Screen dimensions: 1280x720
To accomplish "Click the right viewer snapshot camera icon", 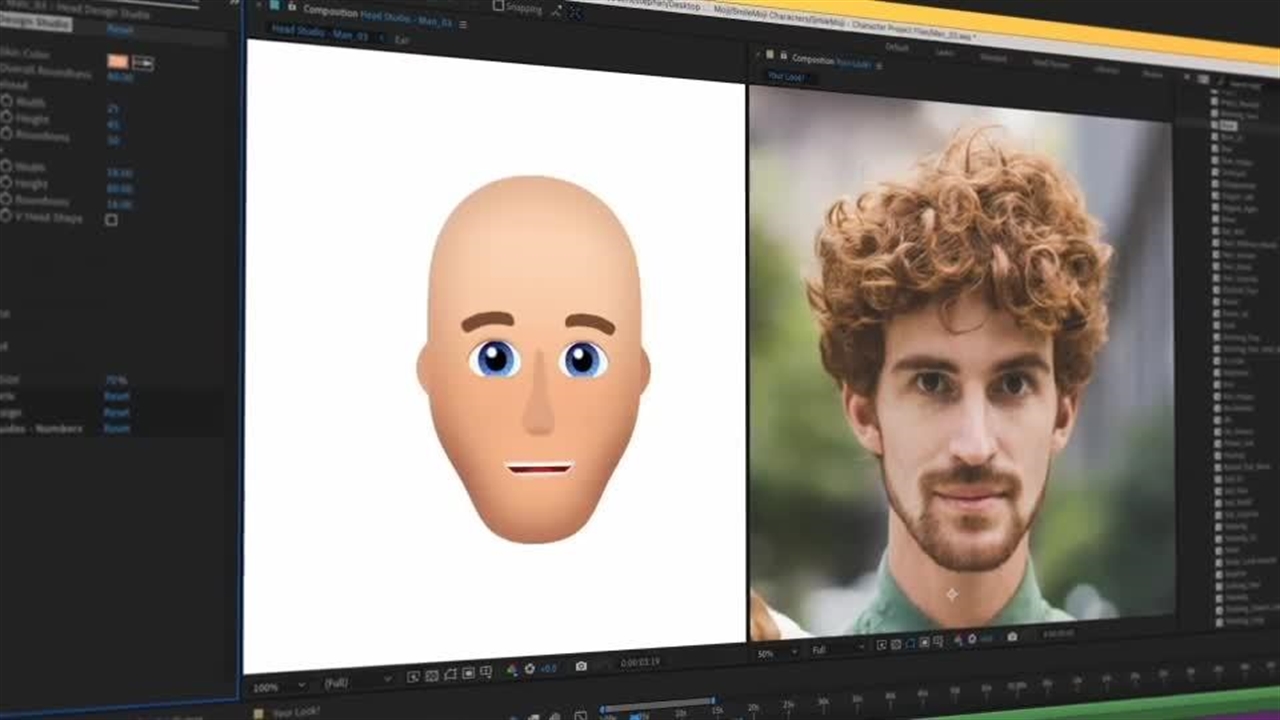I will [x=1012, y=637].
